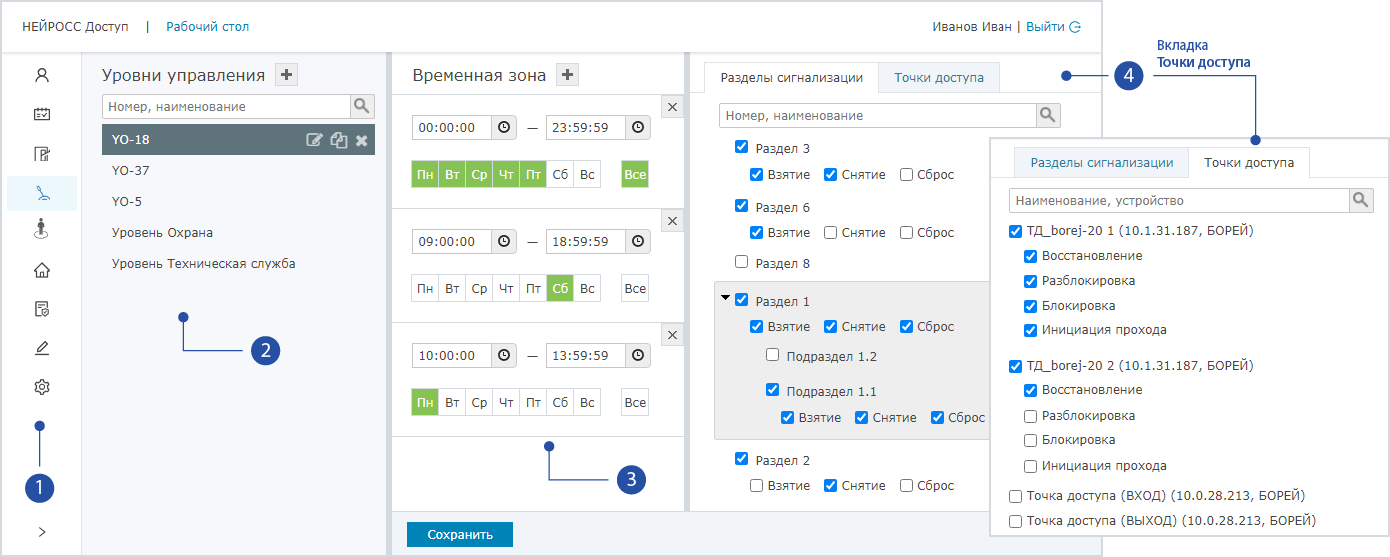This screenshot has height=557, width=1390.
Task: Add a new time zone interval
Action: click(568, 75)
